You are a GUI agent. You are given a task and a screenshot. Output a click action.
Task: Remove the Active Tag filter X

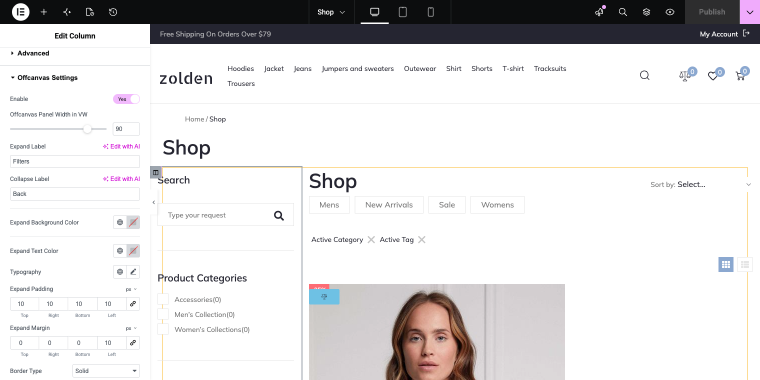point(422,239)
